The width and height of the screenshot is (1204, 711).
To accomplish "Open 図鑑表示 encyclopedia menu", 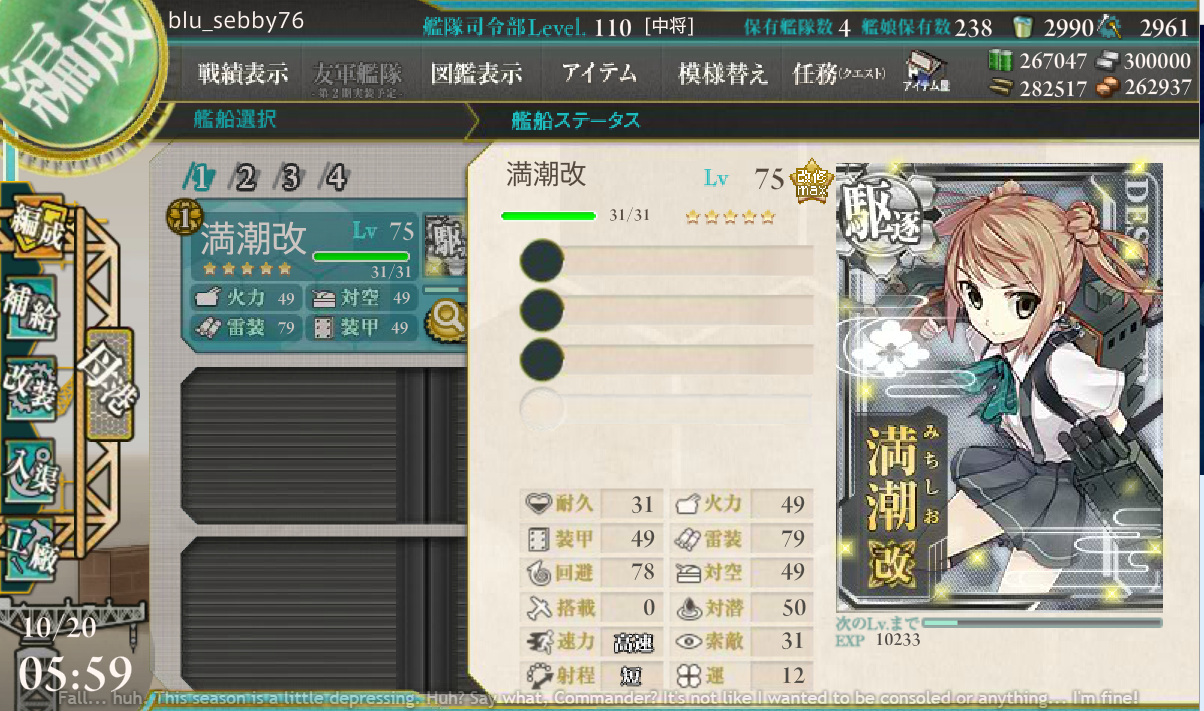I will pos(477,74).
